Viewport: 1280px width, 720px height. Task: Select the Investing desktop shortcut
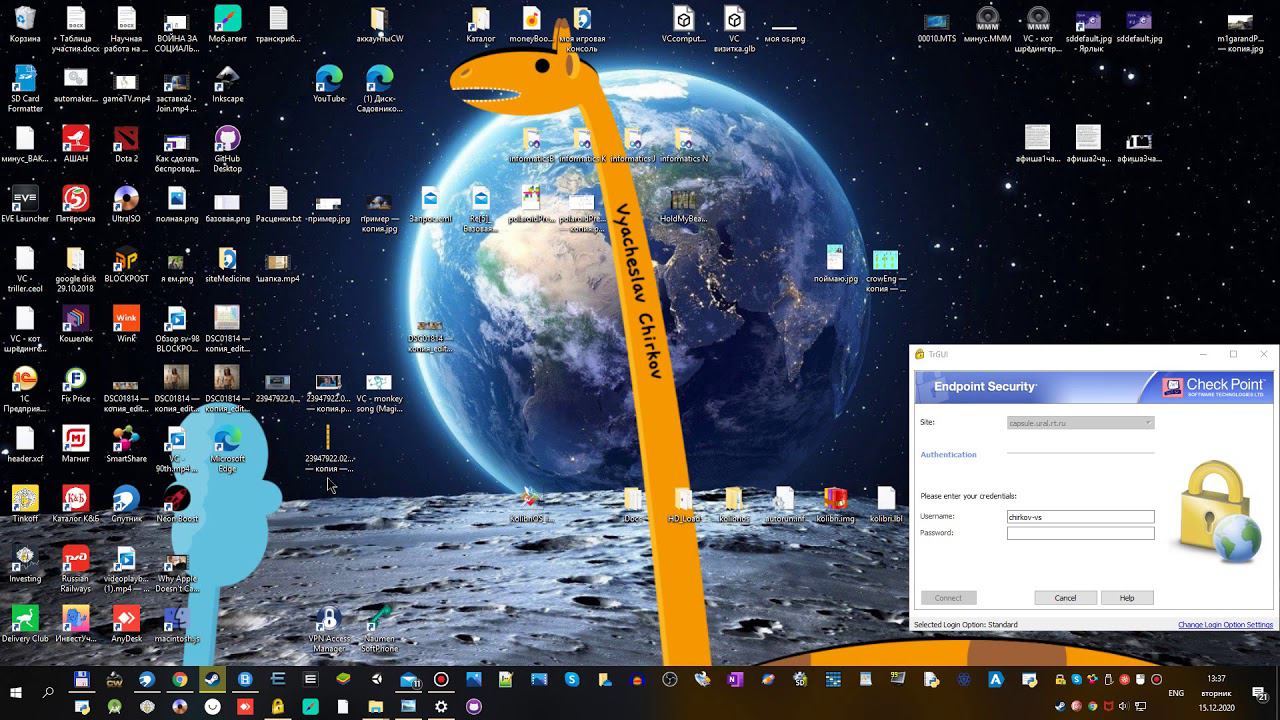[x=25, y=565]
